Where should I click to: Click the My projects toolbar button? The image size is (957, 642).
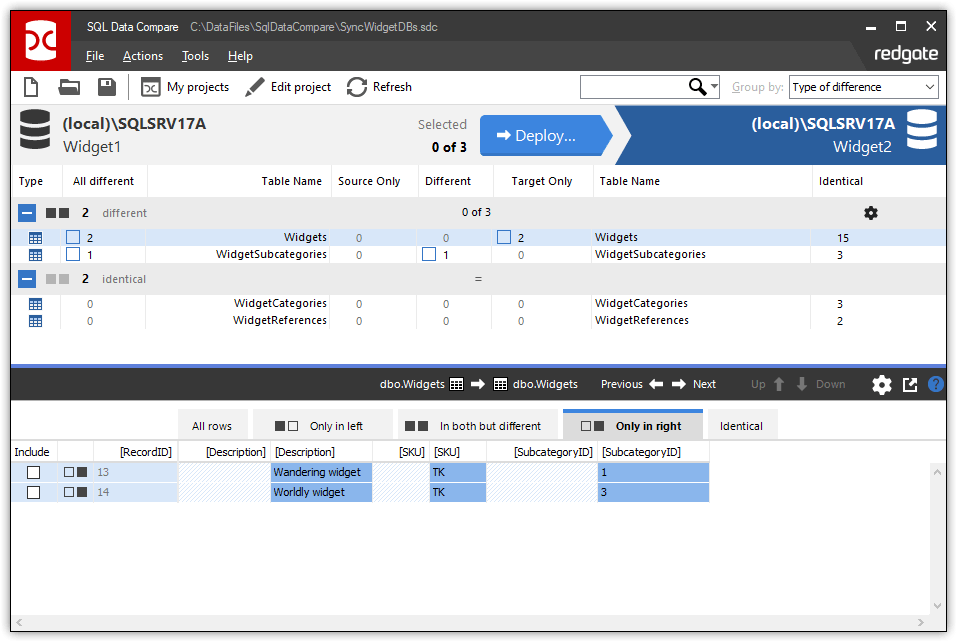tap(185, 87)
